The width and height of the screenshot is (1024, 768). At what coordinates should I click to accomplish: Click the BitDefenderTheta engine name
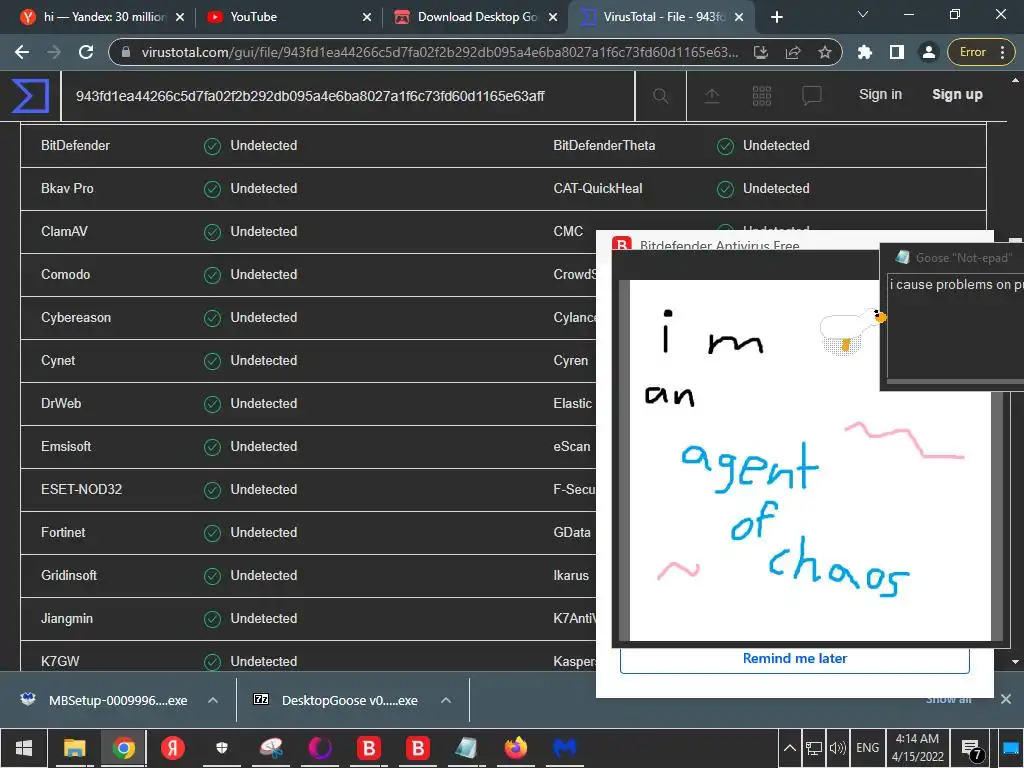(x=604, y=146)
